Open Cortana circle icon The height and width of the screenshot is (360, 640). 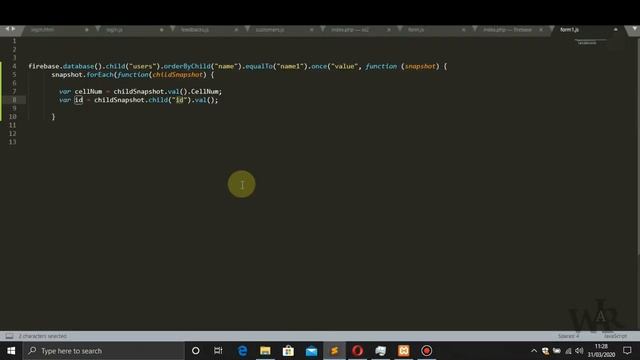[196, 351]
